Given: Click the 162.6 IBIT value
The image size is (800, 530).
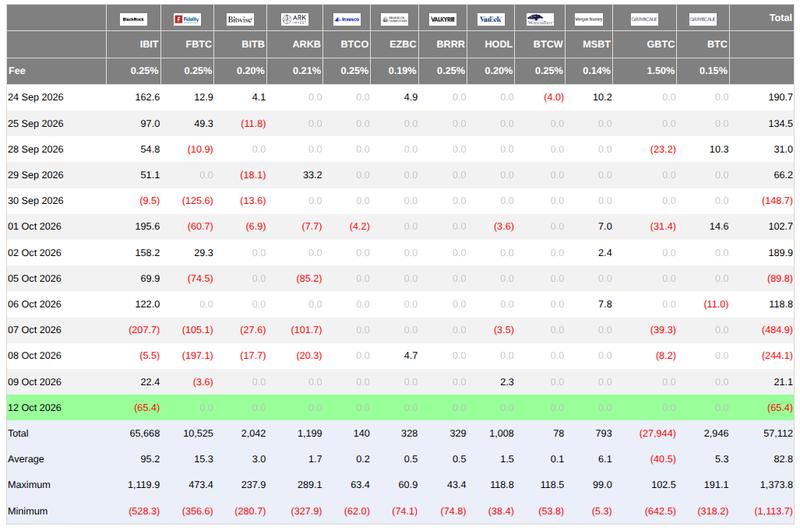Looking at the screenshot, I should pyautogui.click(x=147, y=97).
